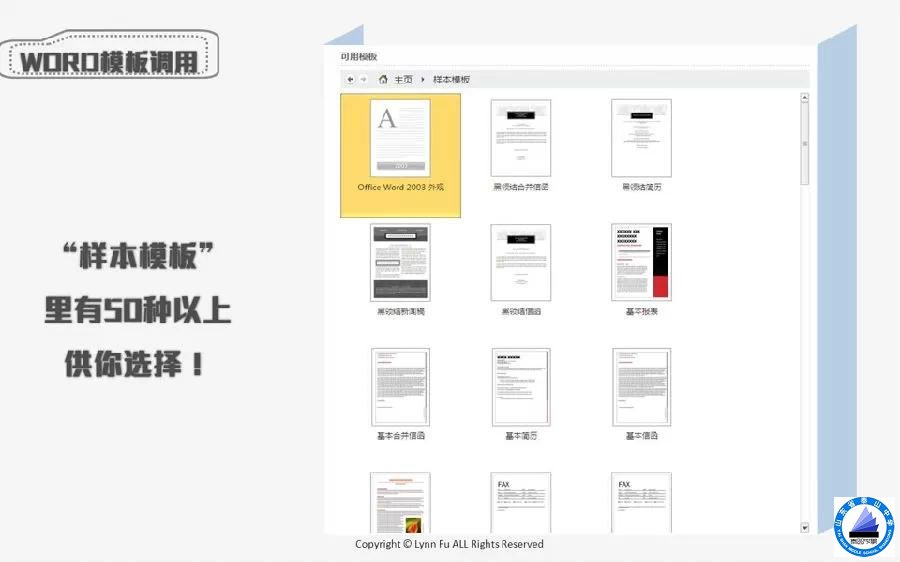Click the back arrow navigation button
This screenshot has width=900, height=562.
pyautogui.click(x=350, y=79)
